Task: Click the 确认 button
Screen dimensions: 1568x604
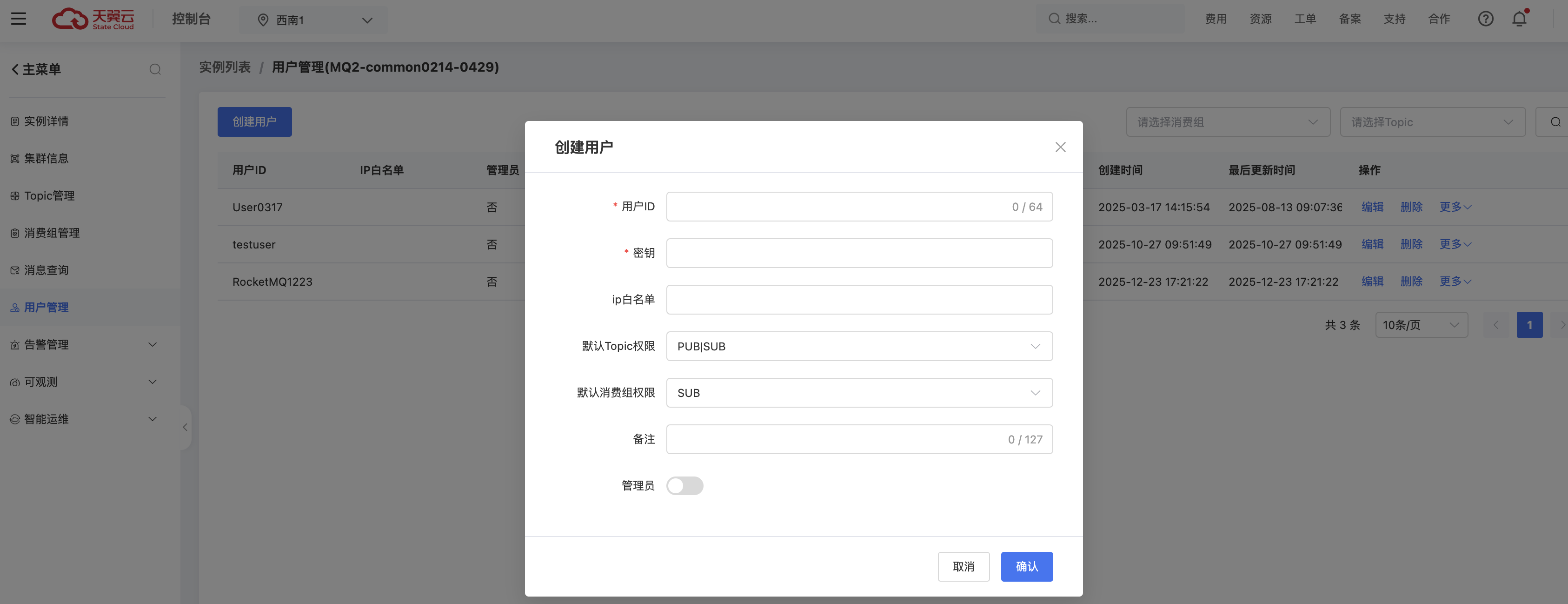Action: [x=1026, y=566]
